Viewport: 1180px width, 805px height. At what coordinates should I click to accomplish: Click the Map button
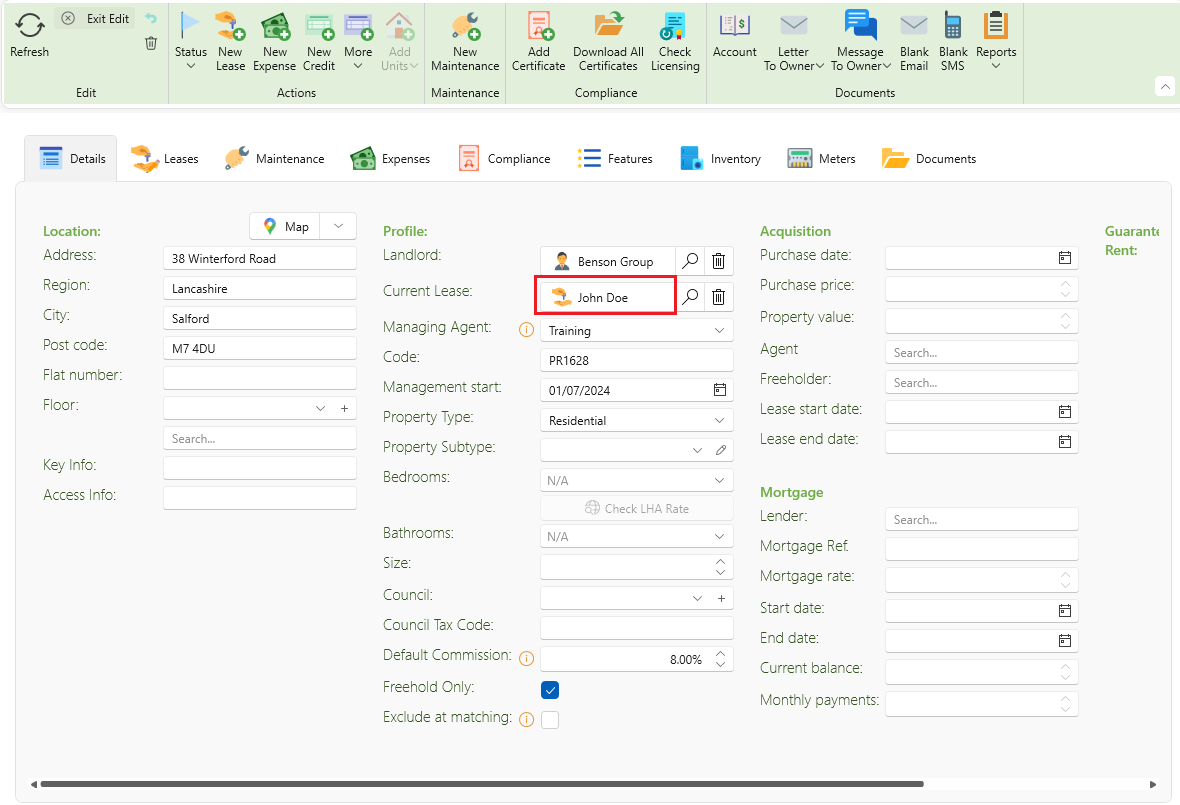click(x=285, y=226)
